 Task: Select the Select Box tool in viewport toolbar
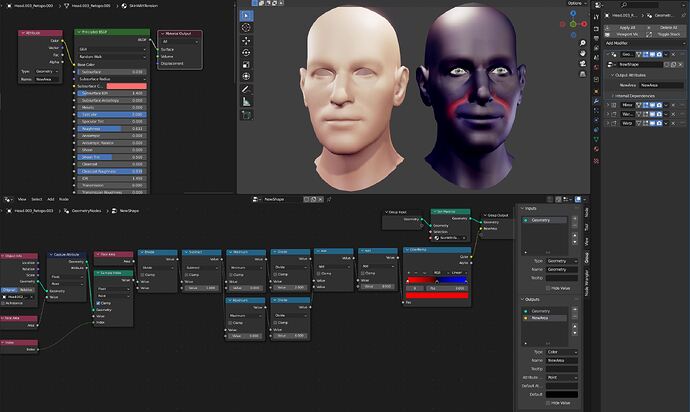coord(246,16)
